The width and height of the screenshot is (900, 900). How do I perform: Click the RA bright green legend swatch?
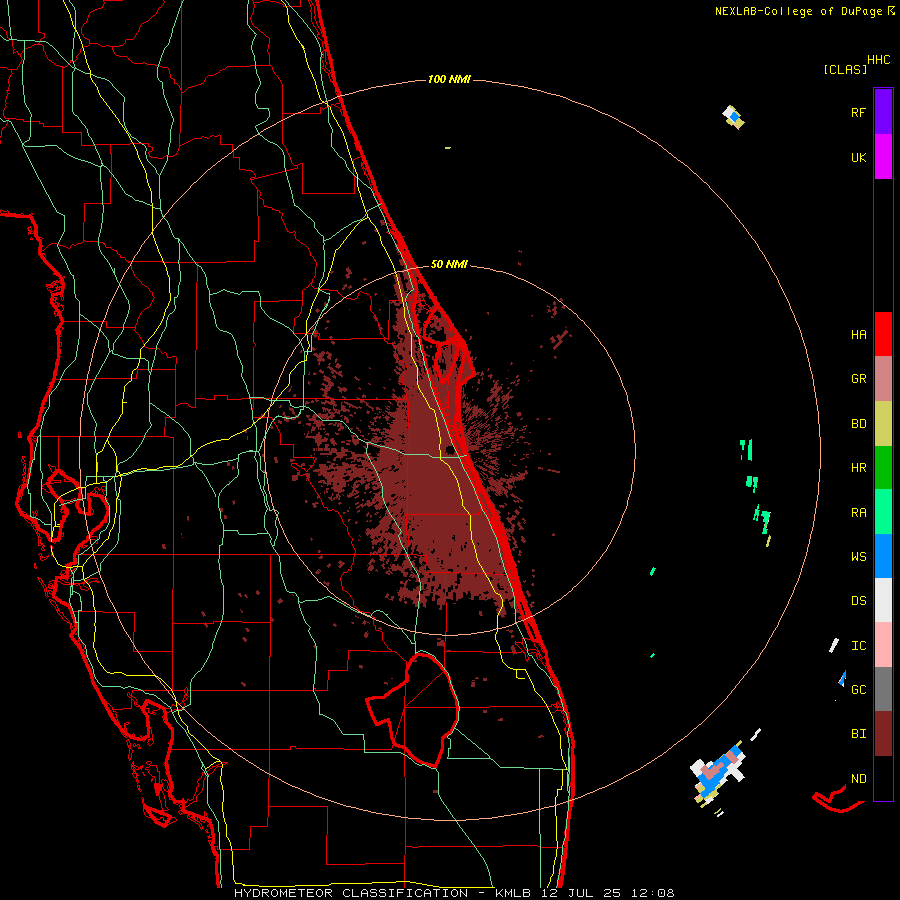point(883,512)
